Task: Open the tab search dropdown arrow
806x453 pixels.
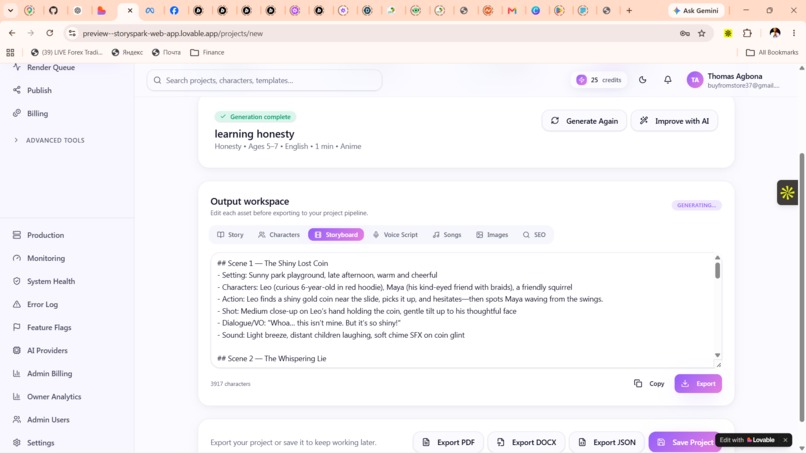Action: pos(10,10)
